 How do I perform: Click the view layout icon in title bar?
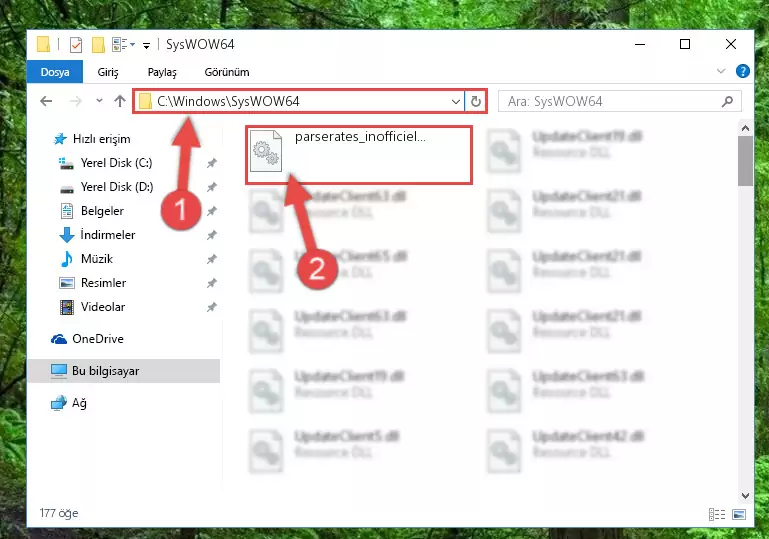click(123, 45)
